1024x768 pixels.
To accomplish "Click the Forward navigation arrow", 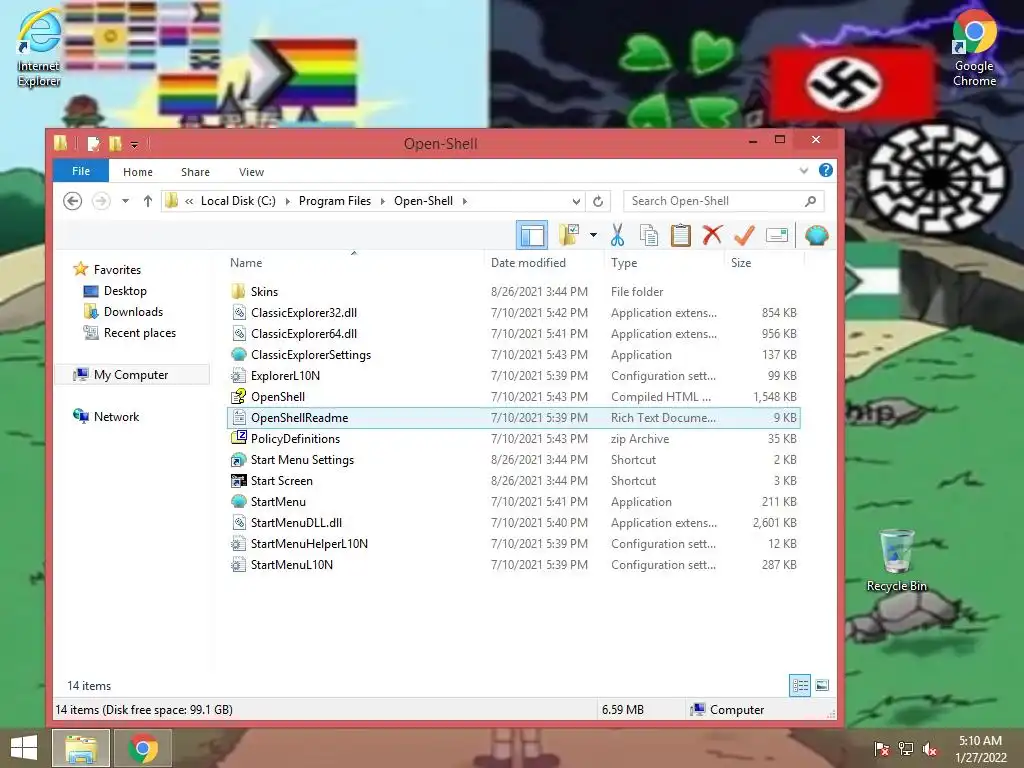I will click(101, 201).
